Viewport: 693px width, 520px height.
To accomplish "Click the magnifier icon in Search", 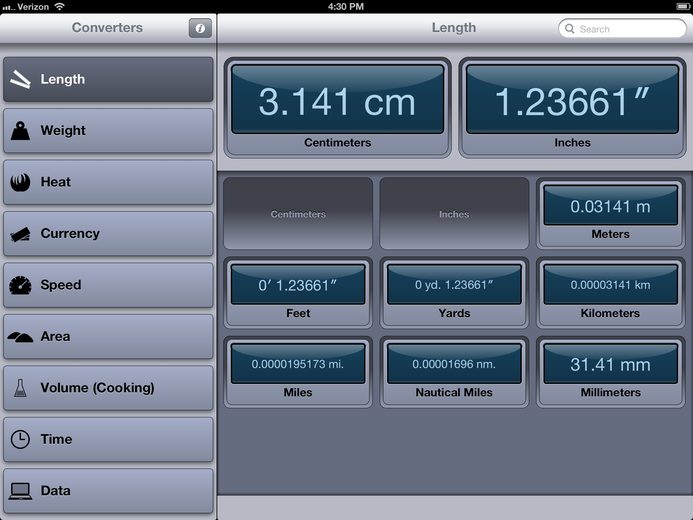I will coord(570,29).
